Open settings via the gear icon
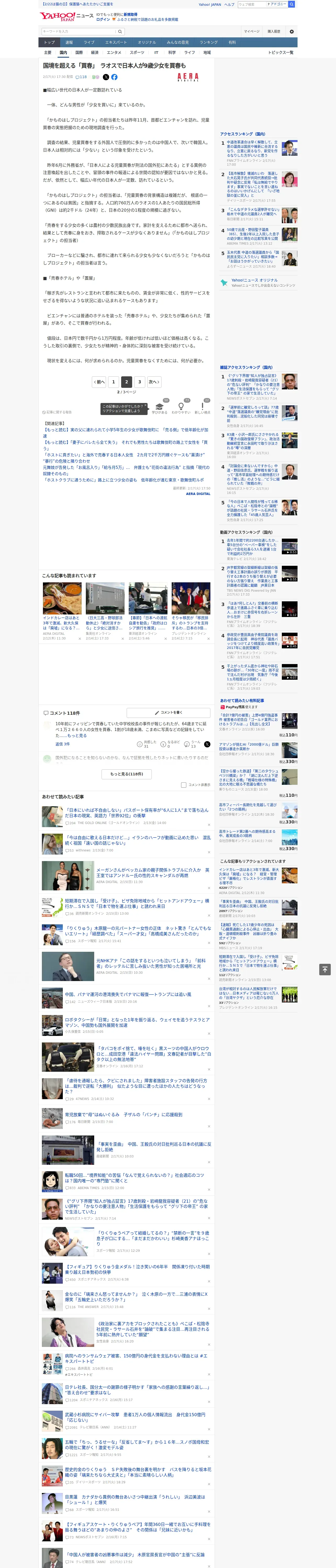This screenshot has height=1568, width=336. click(292, 32)
